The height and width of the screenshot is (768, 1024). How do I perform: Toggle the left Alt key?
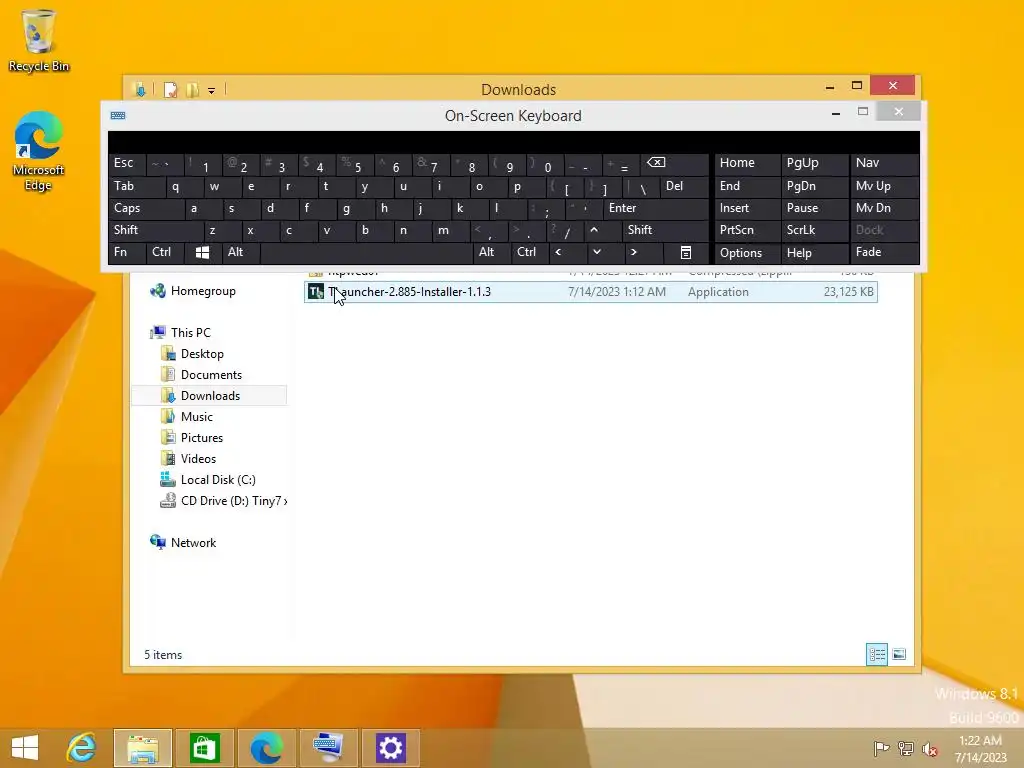tap(240, 252)
